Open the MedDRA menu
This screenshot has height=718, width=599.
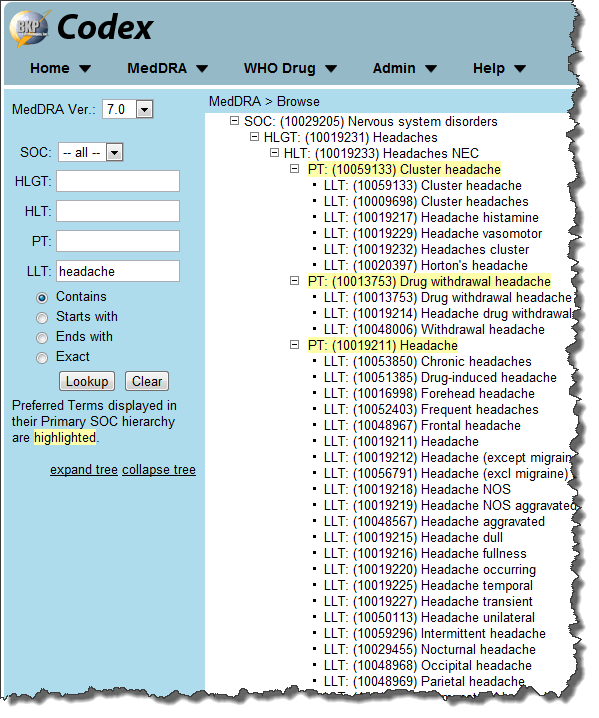167,68
